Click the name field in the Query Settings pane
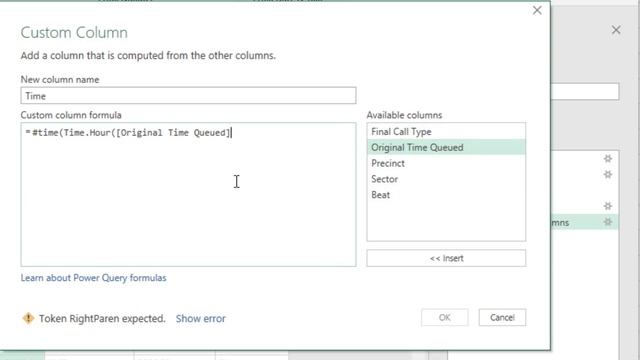 585,92
